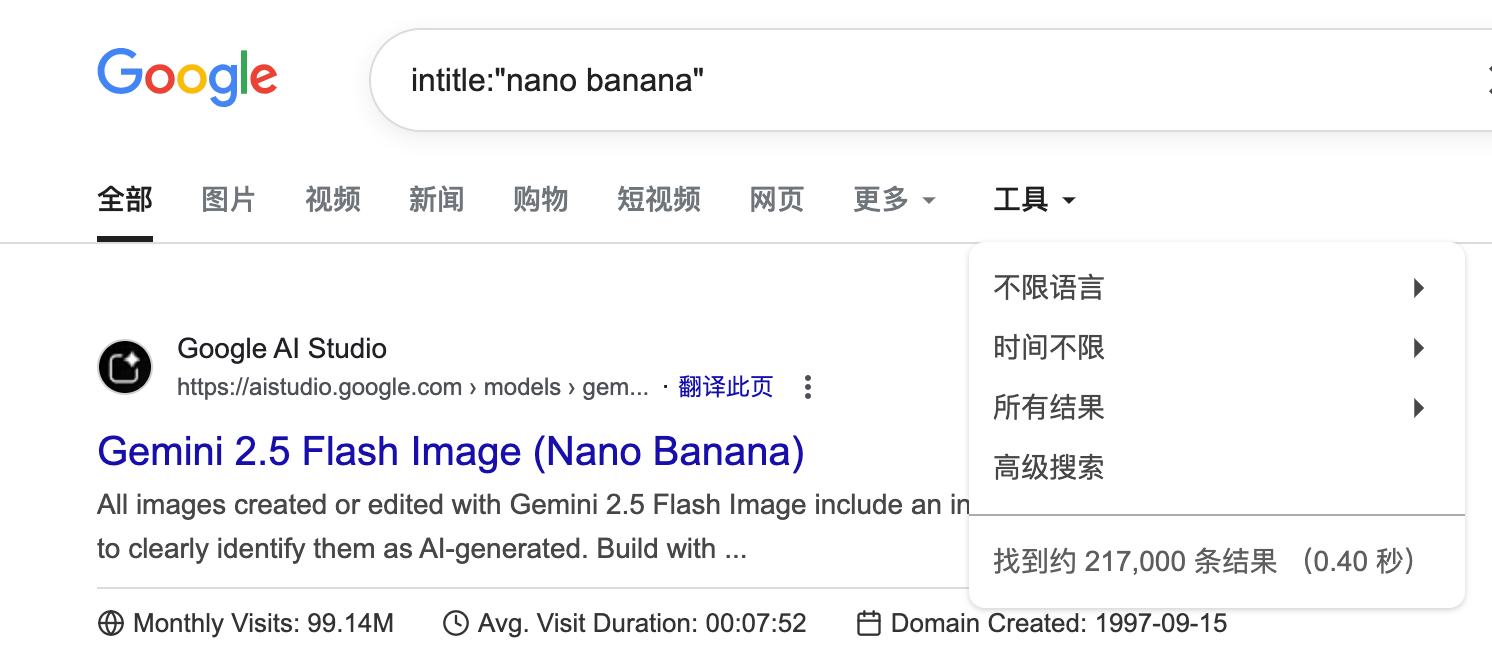The width and height of the screenshot is (1492, 662).
Task: Switch to the 图片 tab
Action: 228,200
